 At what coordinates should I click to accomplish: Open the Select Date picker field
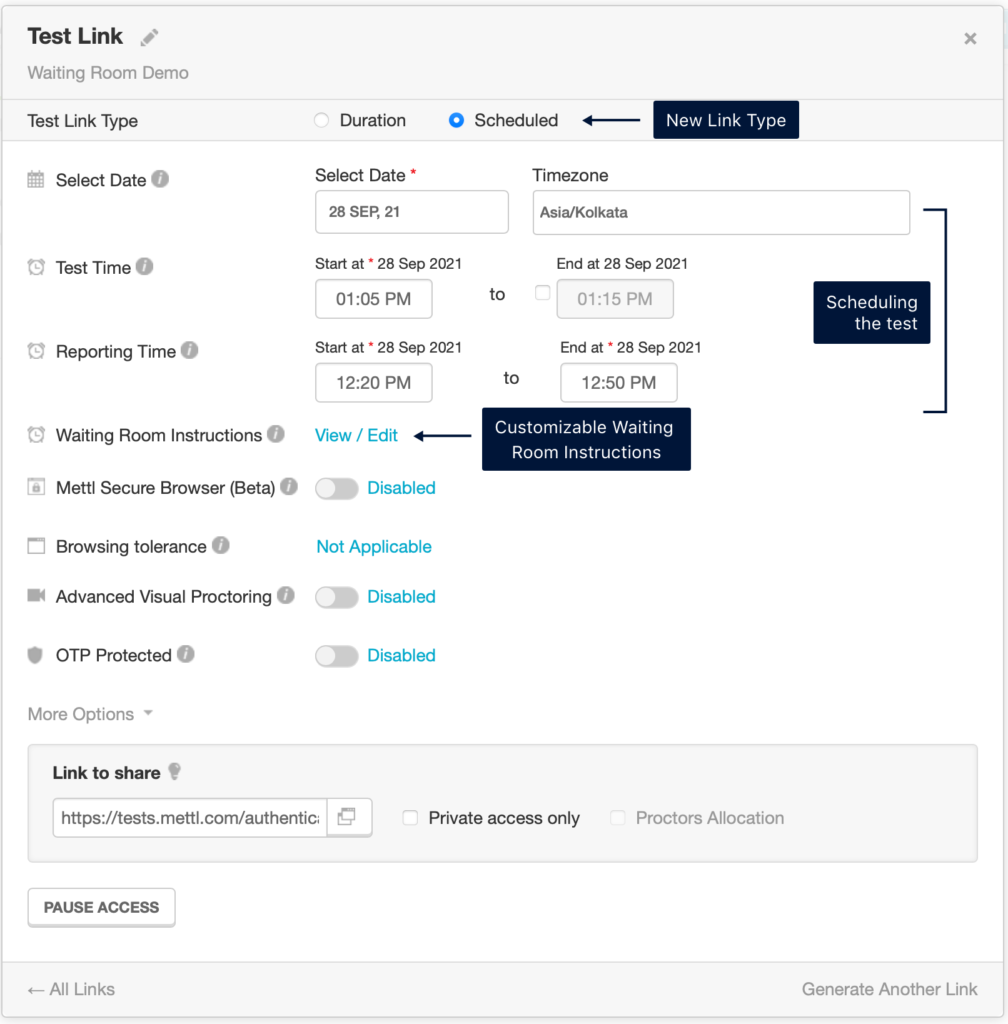tap(411, 212)
